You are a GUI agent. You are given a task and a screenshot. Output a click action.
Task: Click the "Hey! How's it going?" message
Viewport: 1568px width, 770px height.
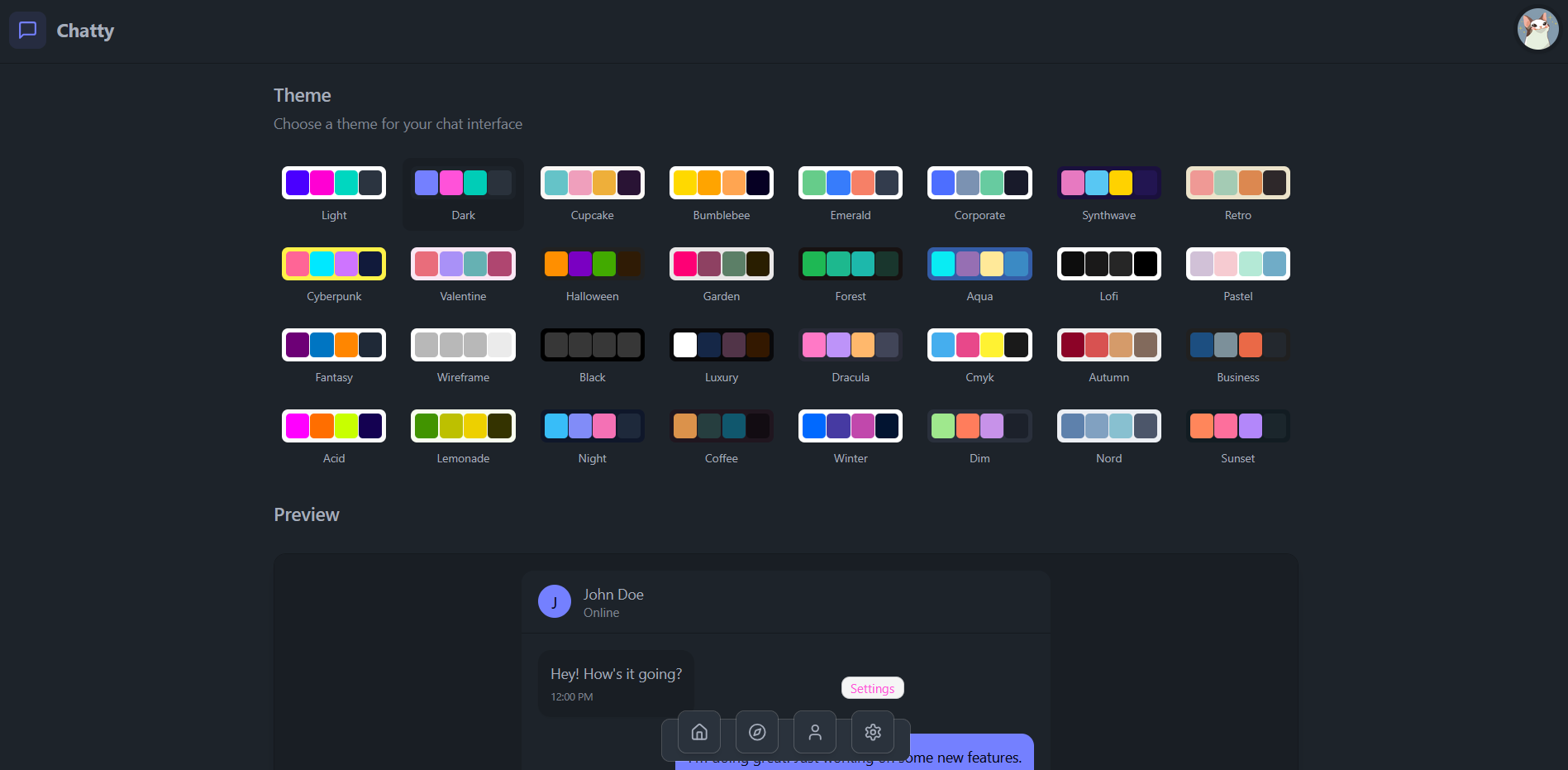tap(617, 674)
